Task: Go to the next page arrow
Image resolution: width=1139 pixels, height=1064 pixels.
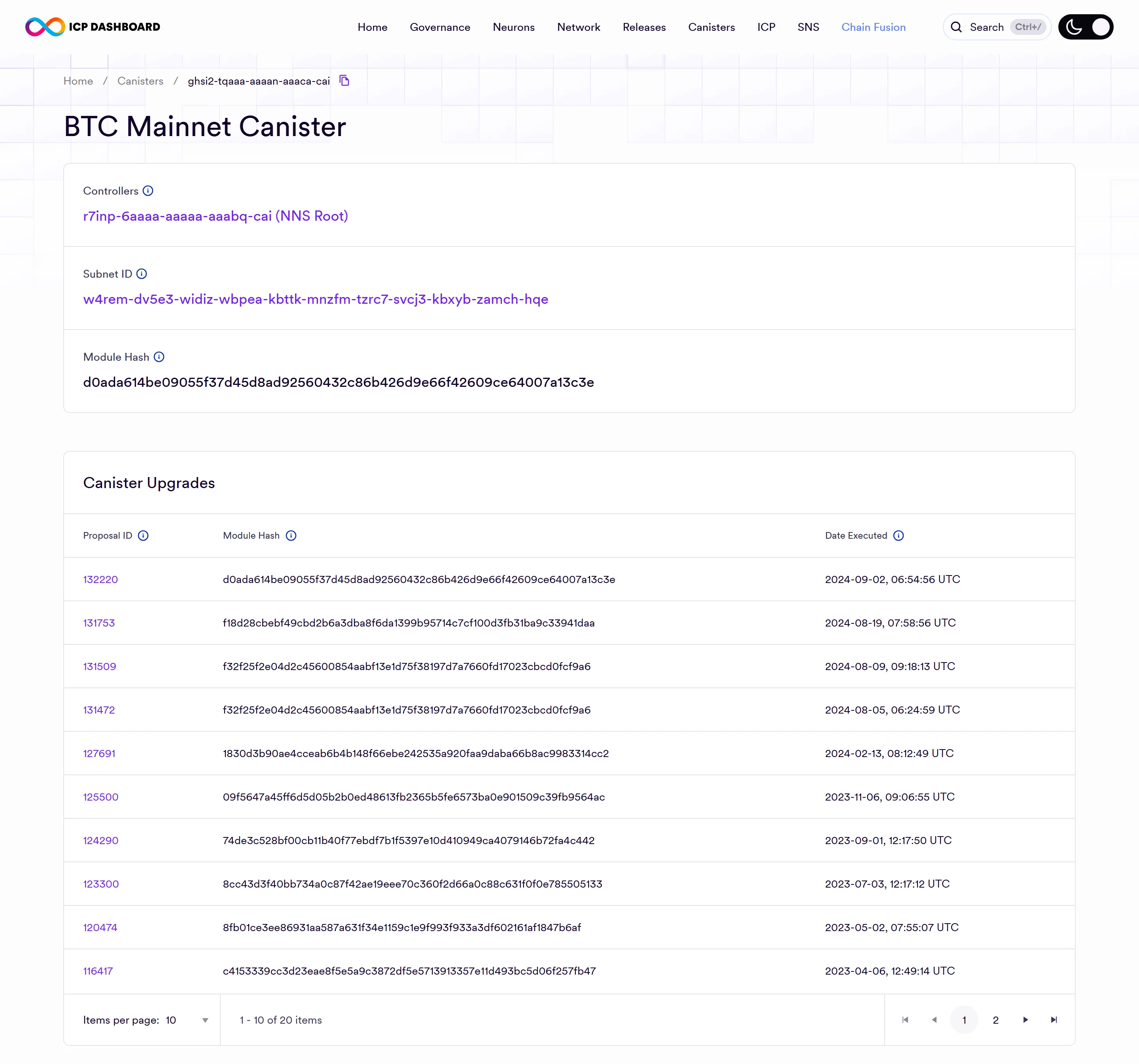Action: 1025,1020
